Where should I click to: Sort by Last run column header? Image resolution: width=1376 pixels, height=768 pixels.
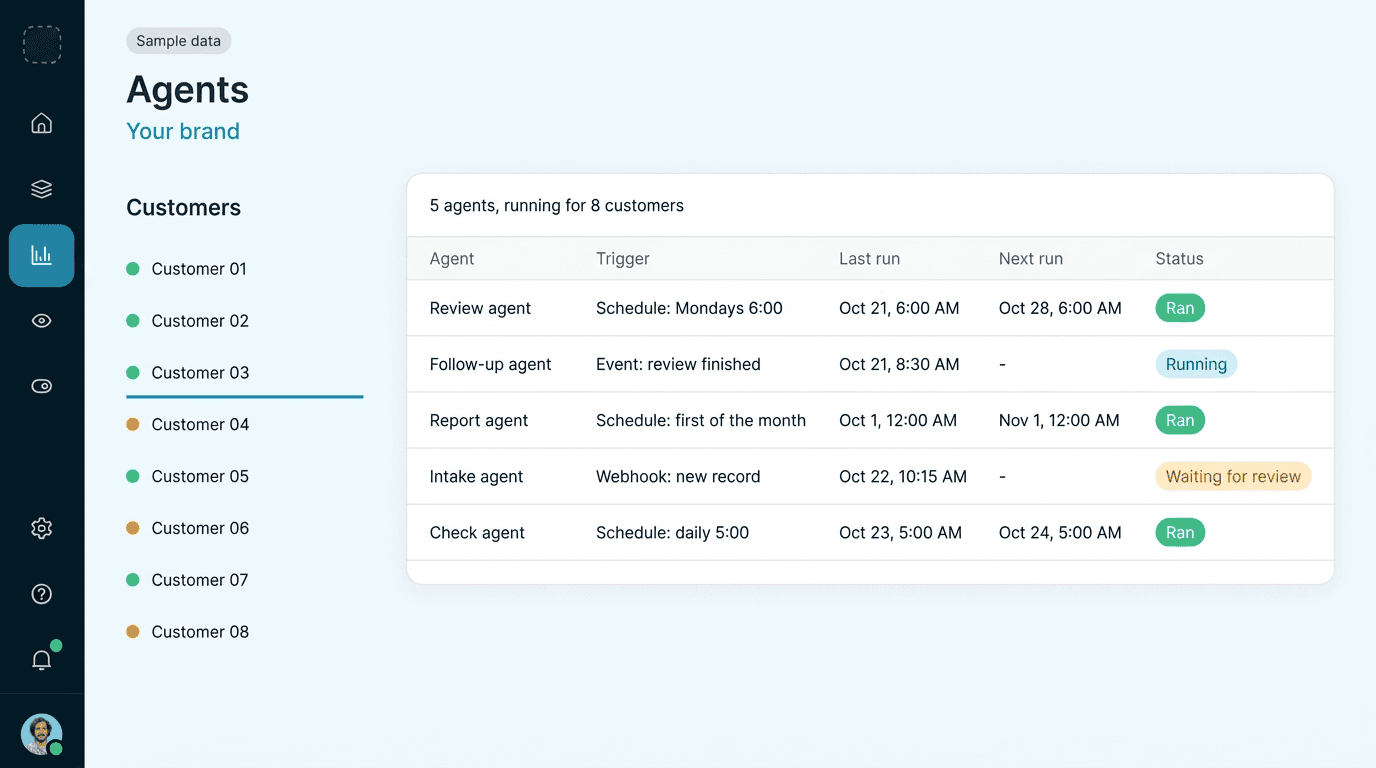(869, 259)
